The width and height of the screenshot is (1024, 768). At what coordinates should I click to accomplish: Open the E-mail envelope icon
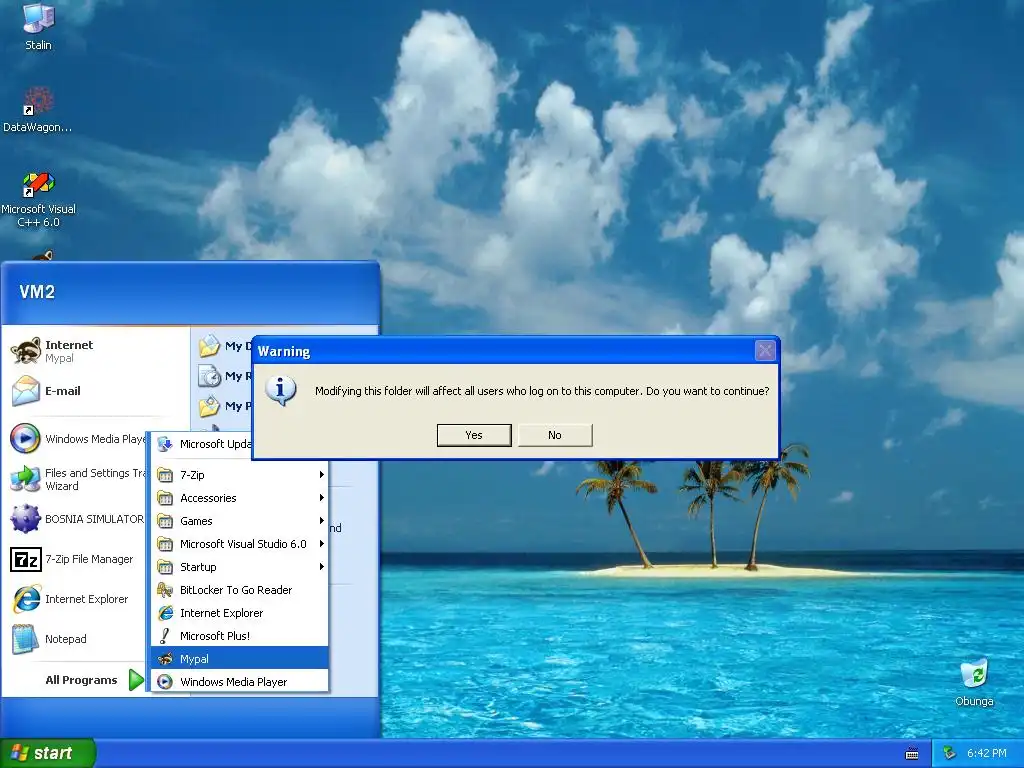(26, 391)
